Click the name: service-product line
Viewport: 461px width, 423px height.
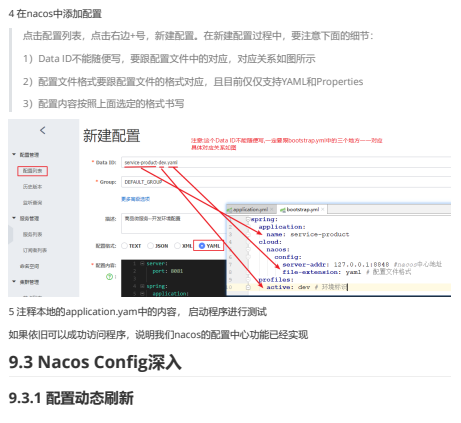[308, 234]
